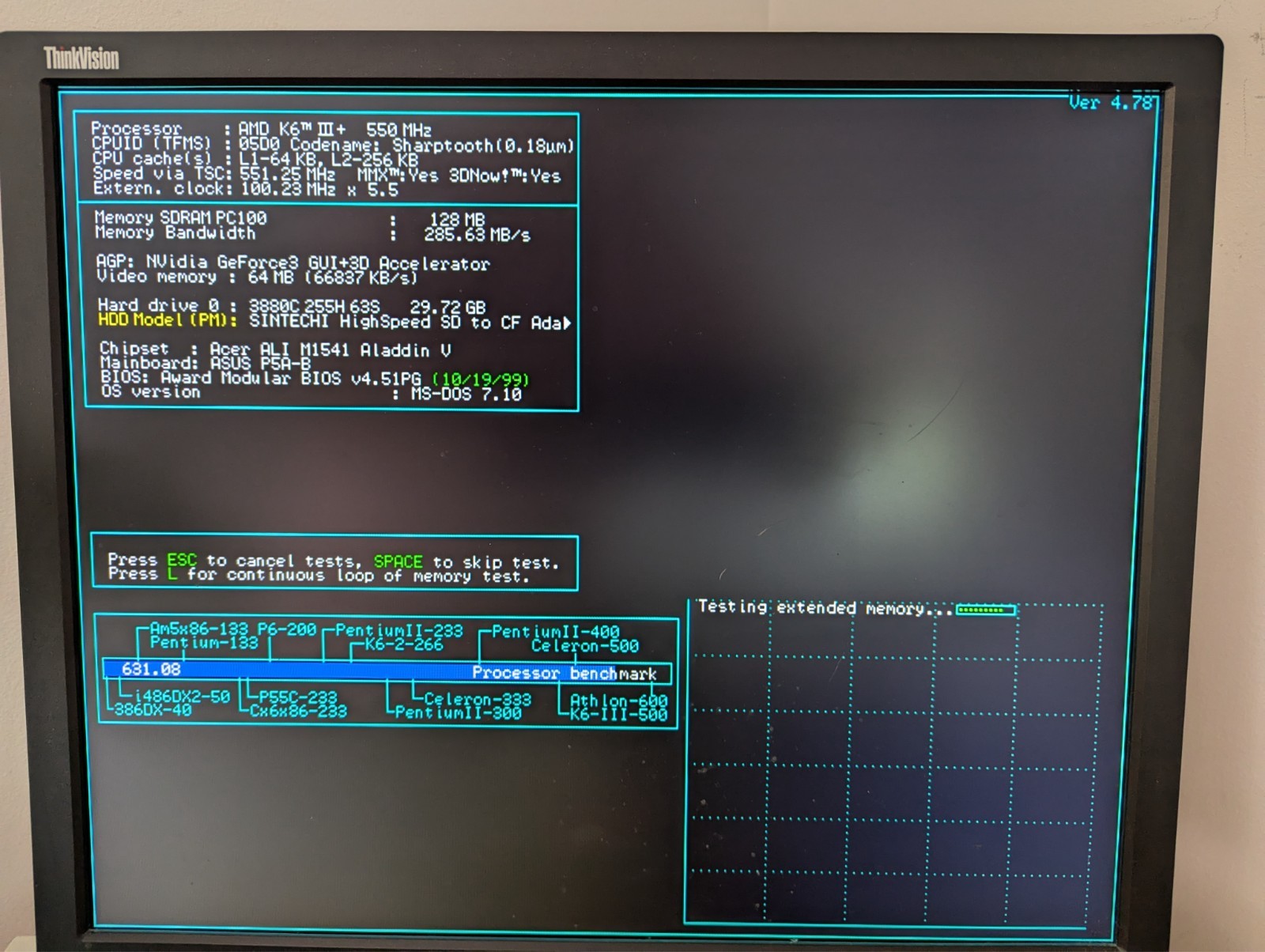Click the TSC speed '551.25 MHz'

(x=287, y=174)
